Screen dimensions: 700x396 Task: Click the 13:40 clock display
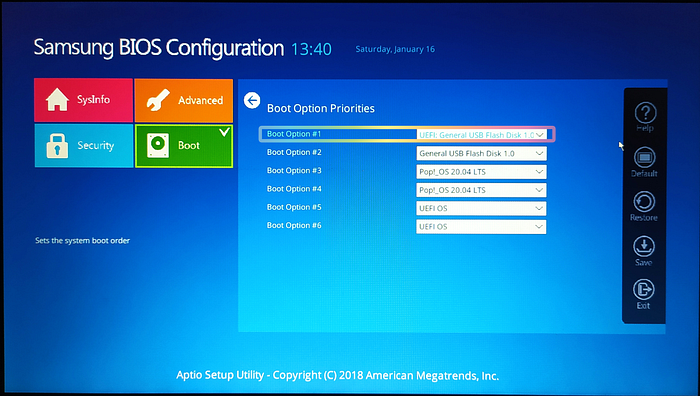[311, 49]
